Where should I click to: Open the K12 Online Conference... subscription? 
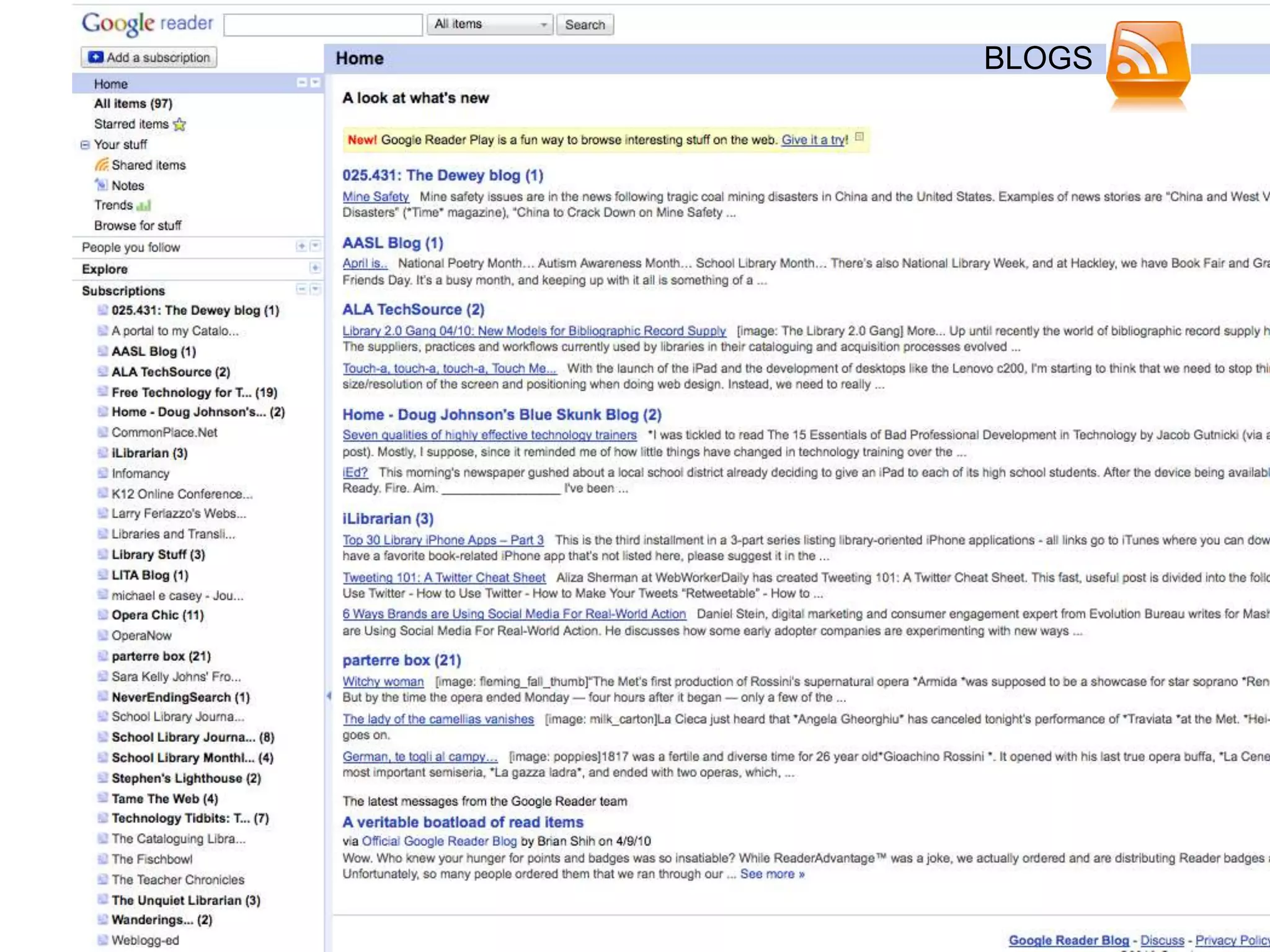pyautogui.click(x=182, y=494)
